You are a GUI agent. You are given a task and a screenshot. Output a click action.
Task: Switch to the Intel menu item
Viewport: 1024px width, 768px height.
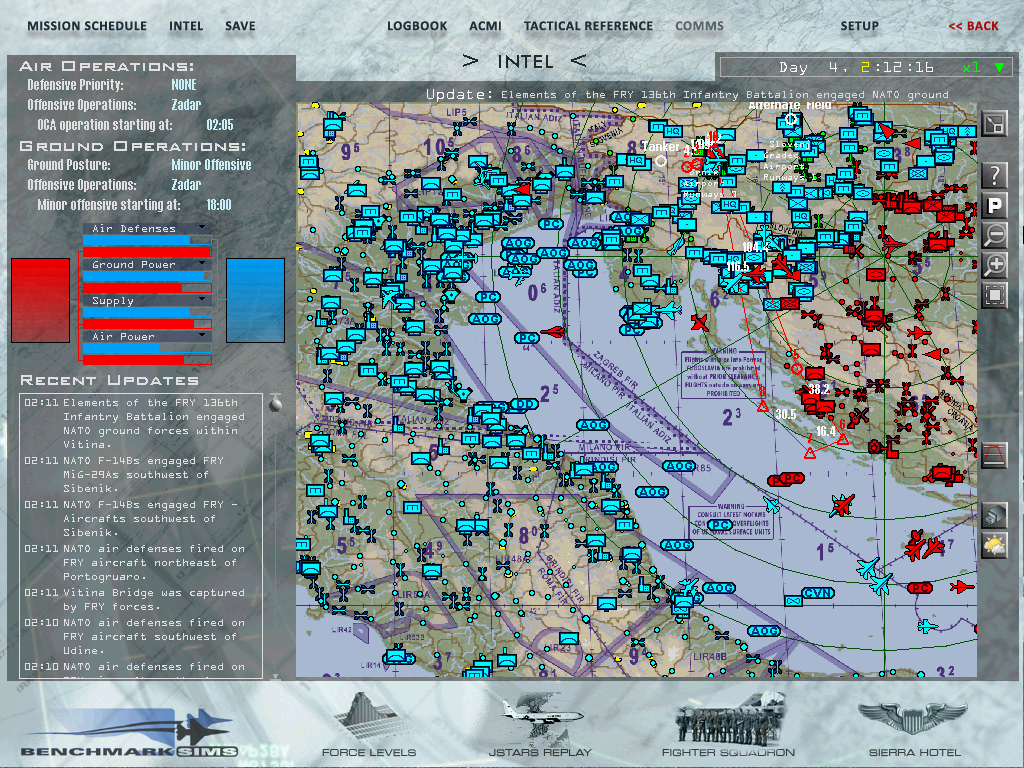(186, 26)
